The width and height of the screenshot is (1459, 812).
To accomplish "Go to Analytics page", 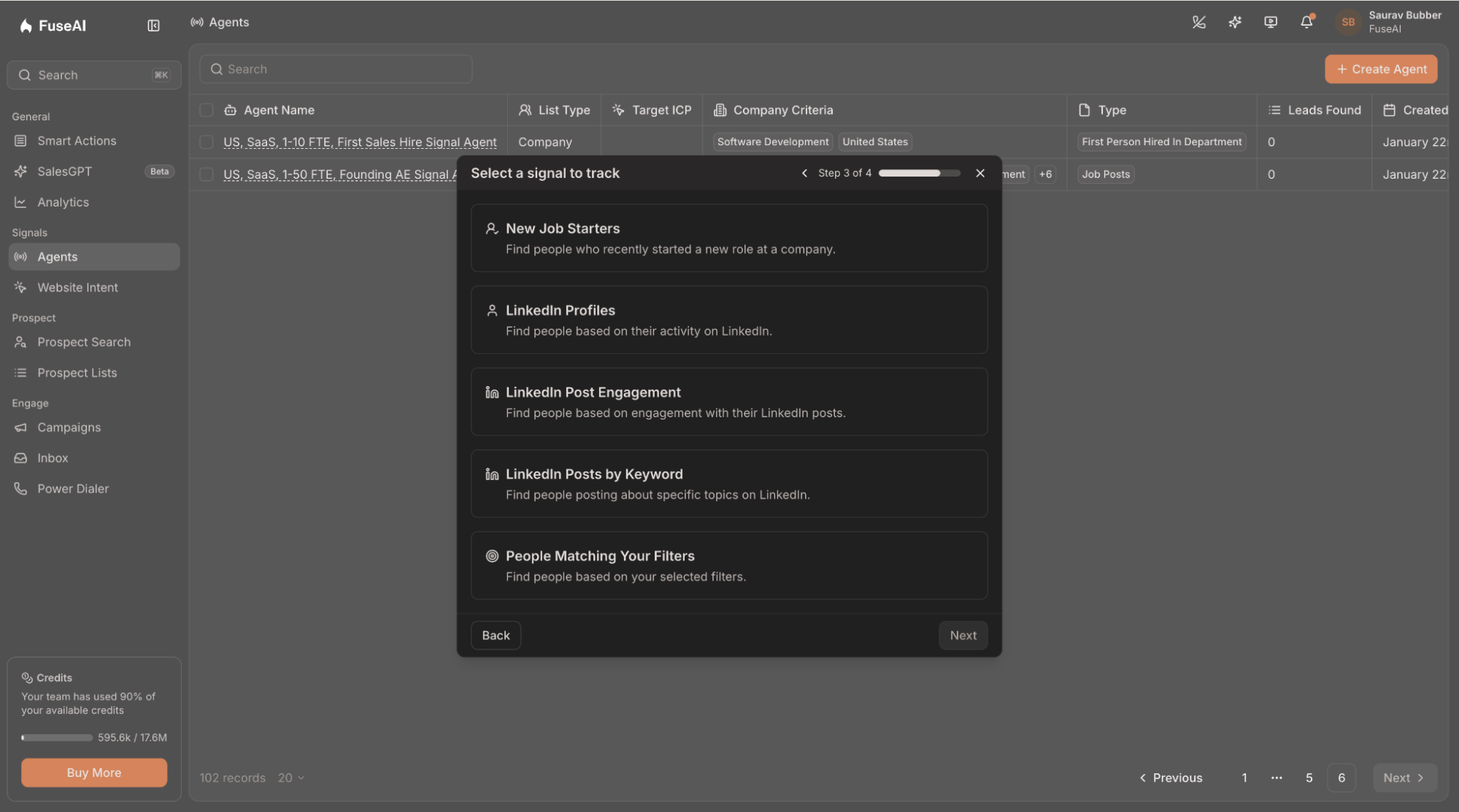I will [x=93, y=202].
